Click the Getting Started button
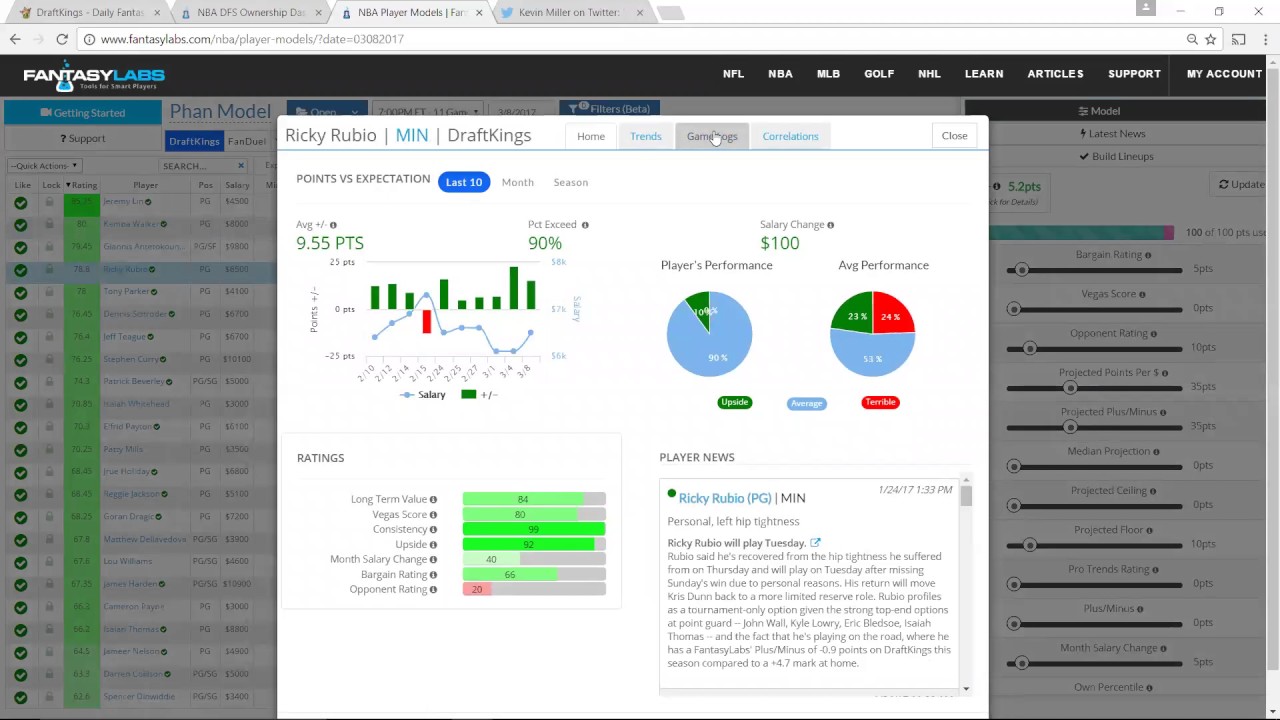1280x720 pixels. tap(82, 113)
